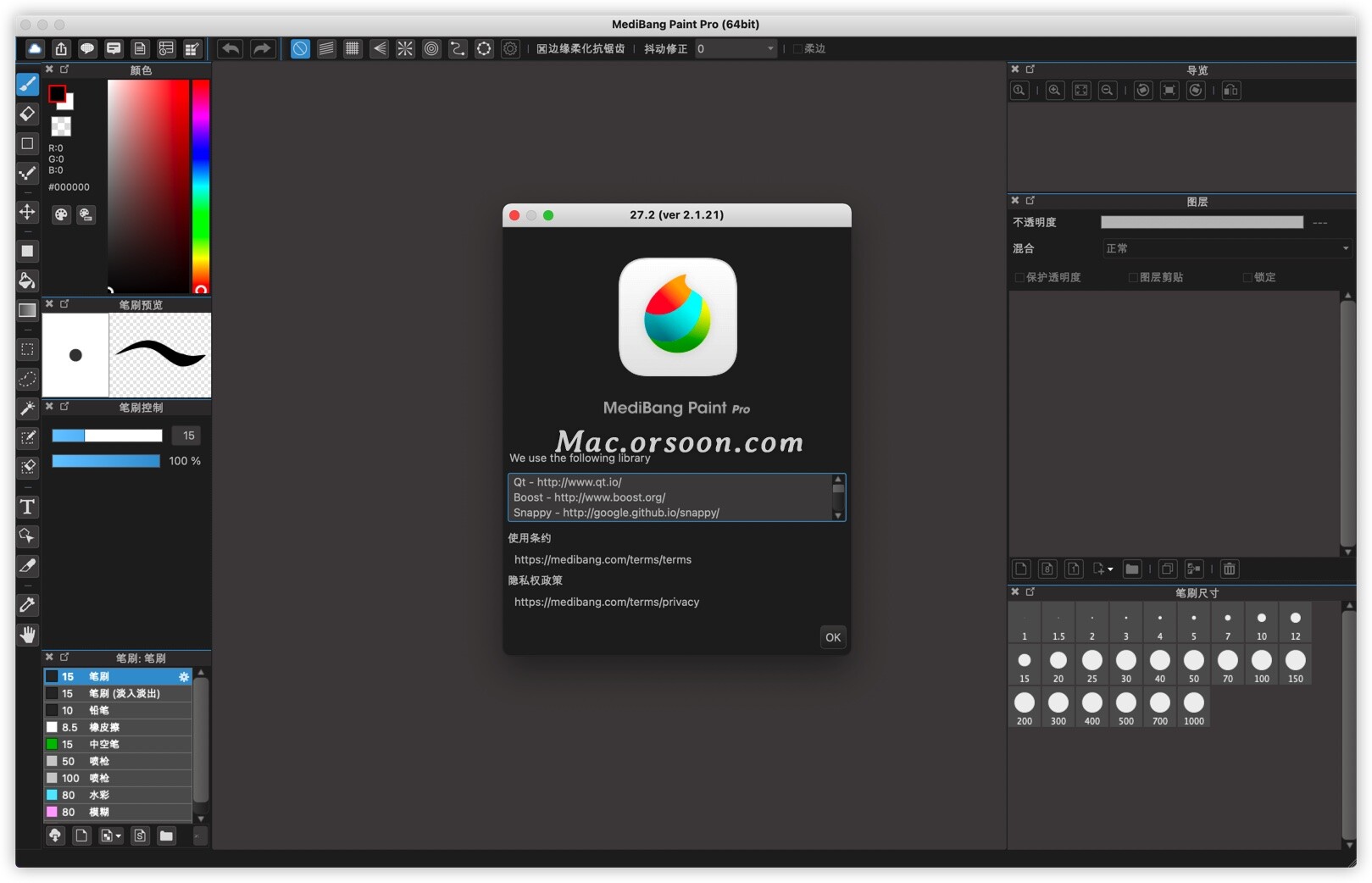Screen dimensions: 1372x883
Task: Select the Brush tool in the left toolbar
Action: pyautogui.click(x=27, y=84)
